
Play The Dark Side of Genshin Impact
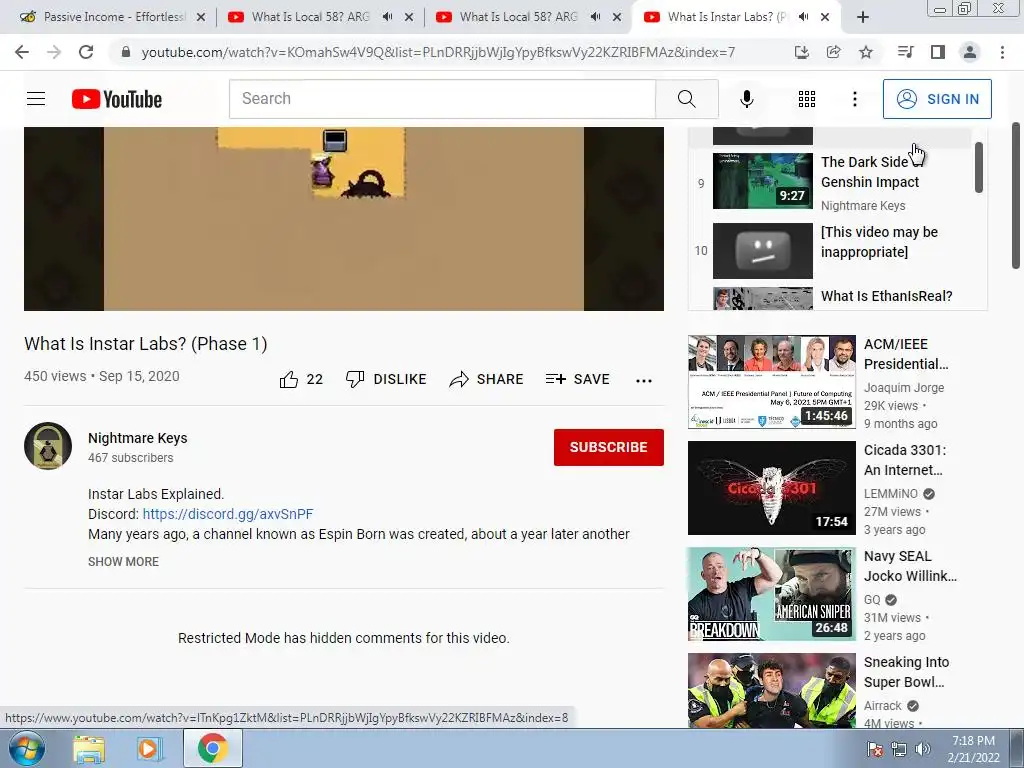pyautogui.click(x=763, y=181)
